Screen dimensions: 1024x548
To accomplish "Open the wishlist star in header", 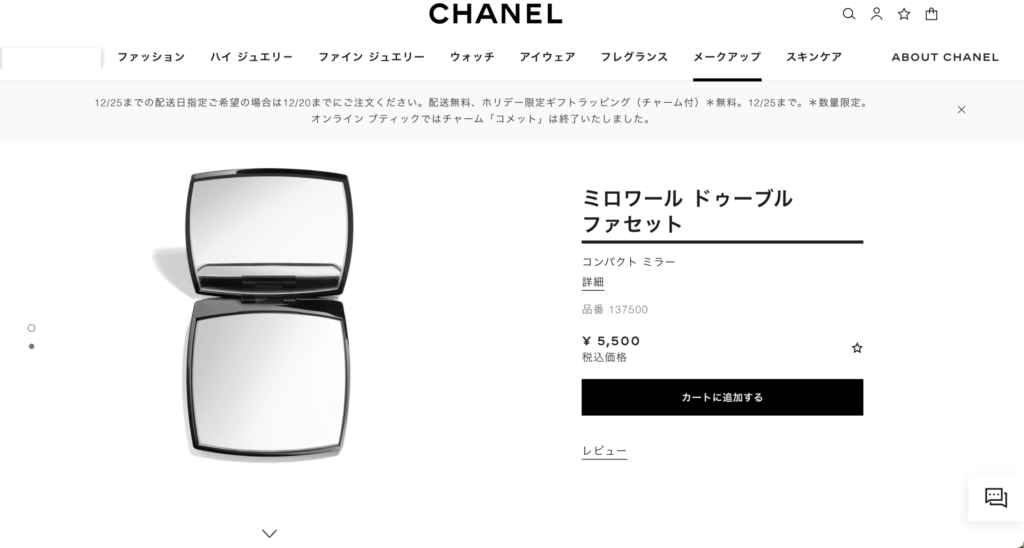I will pos(904,14).
